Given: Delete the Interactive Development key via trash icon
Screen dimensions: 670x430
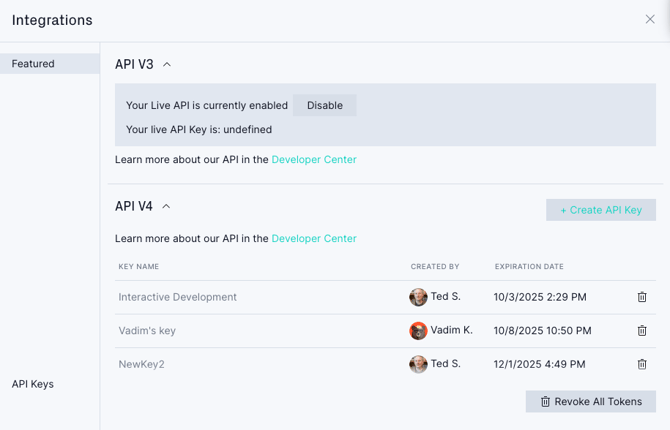Looking at the screenshot, I should click(x=642, y=297).
